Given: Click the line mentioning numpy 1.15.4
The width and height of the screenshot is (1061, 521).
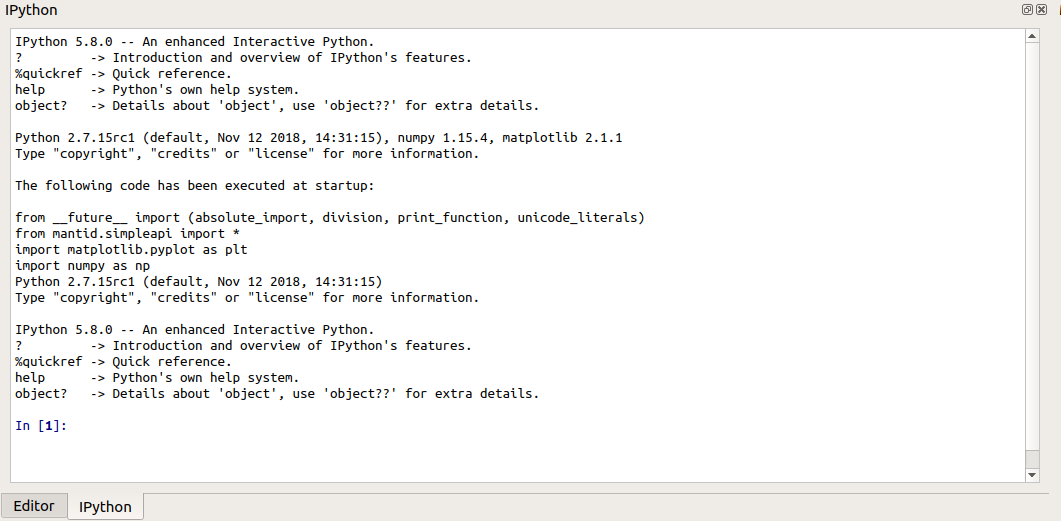Looking at the screenshot, I should pyautogui.click(x=318, y=138).
